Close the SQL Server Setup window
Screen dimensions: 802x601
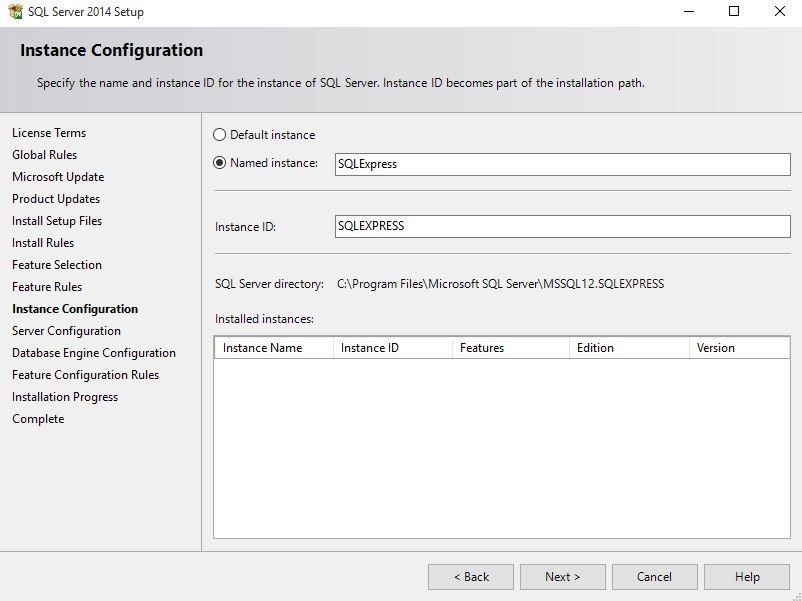(779, 11)
